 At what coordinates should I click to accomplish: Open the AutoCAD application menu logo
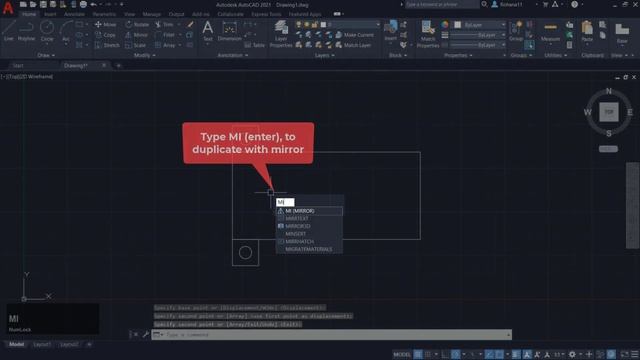click(x=8, y=7)
